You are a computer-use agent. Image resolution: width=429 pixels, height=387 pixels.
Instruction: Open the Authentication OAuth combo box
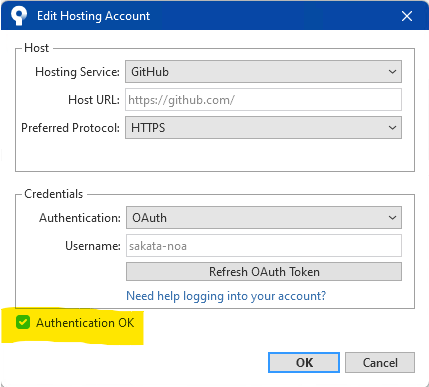[x=264, y=218]
